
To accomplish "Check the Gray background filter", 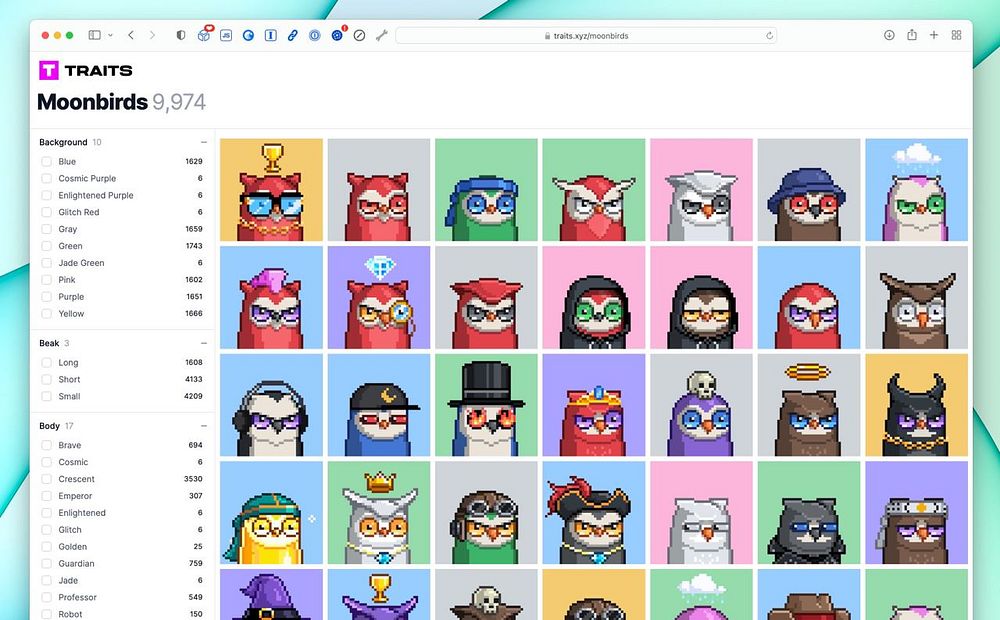I will [x=47, y=229].
